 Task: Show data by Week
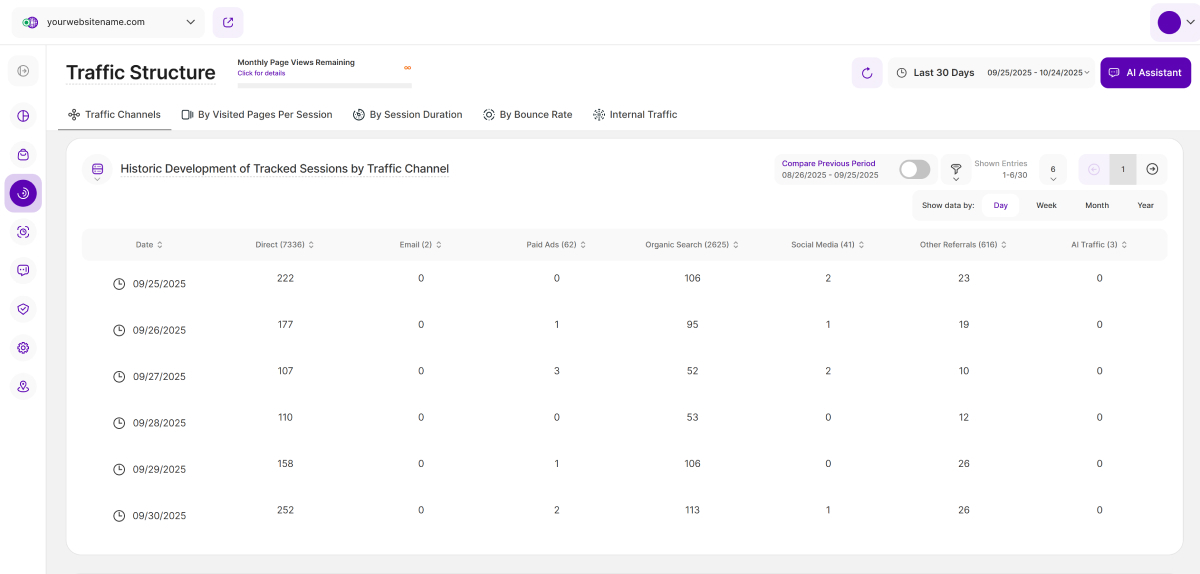1046,205
